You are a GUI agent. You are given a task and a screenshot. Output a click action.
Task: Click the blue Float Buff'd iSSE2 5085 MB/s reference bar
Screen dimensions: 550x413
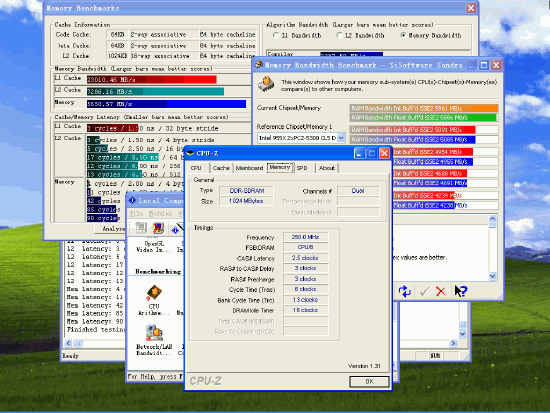412,140
